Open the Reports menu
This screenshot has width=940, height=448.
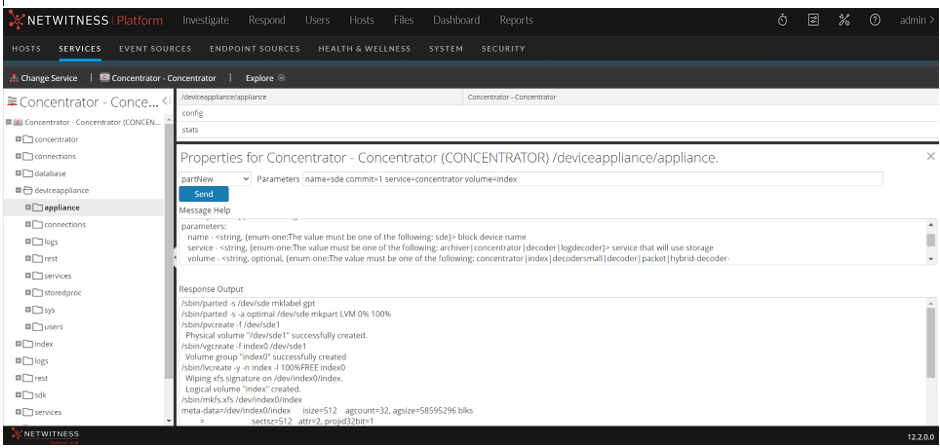pos(516,20)
